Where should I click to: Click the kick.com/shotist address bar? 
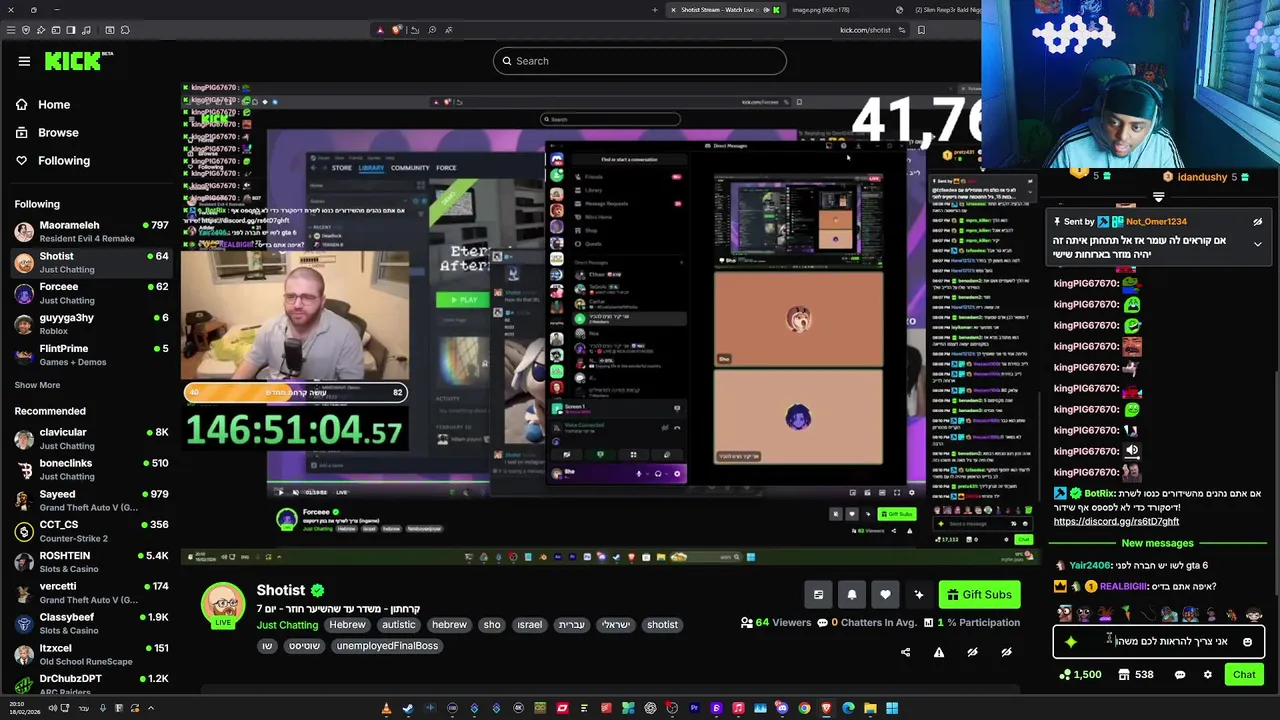[865, 30]
